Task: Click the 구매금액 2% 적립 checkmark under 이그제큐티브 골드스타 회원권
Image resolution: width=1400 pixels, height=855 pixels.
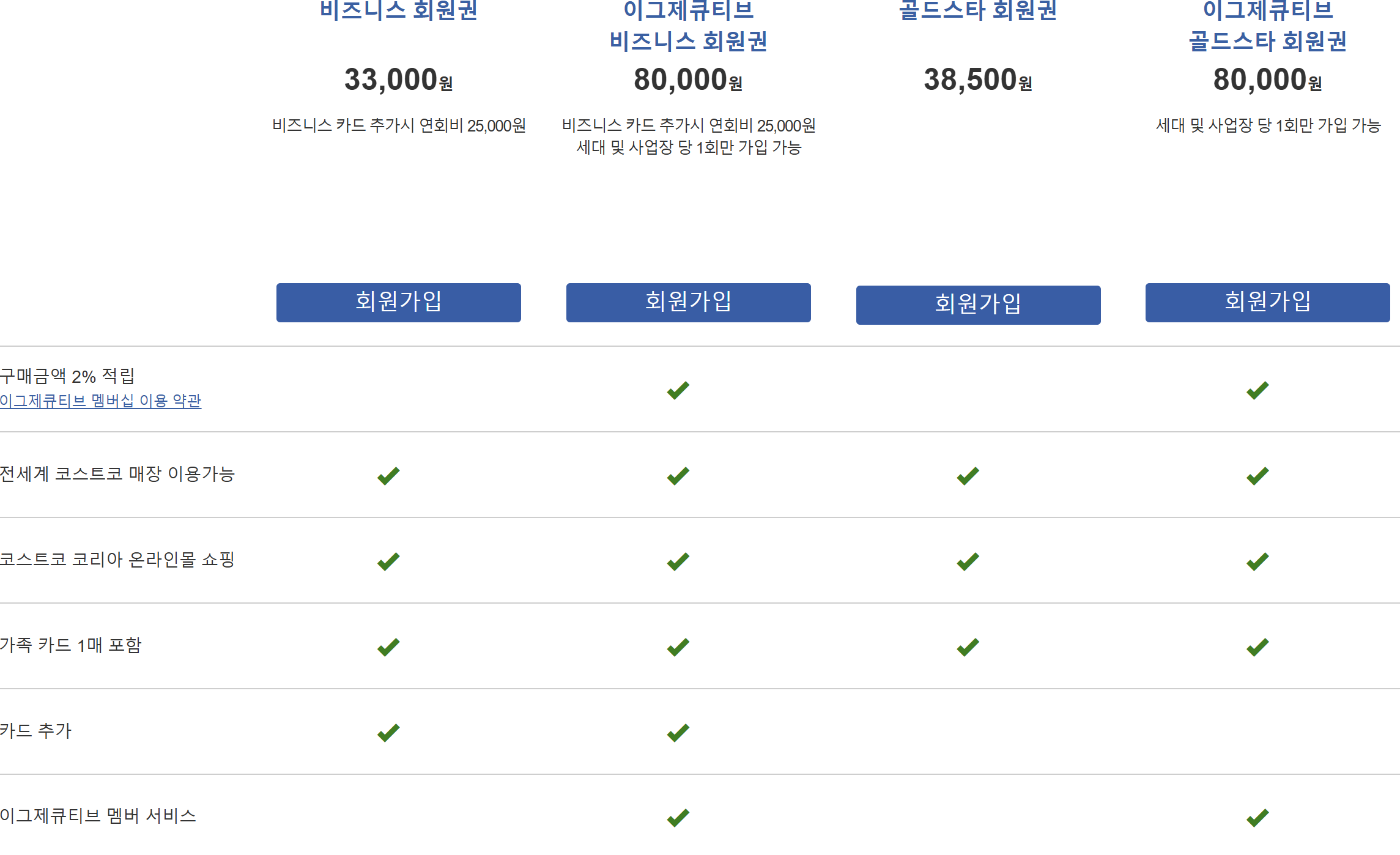Action: coord(1256,389)
